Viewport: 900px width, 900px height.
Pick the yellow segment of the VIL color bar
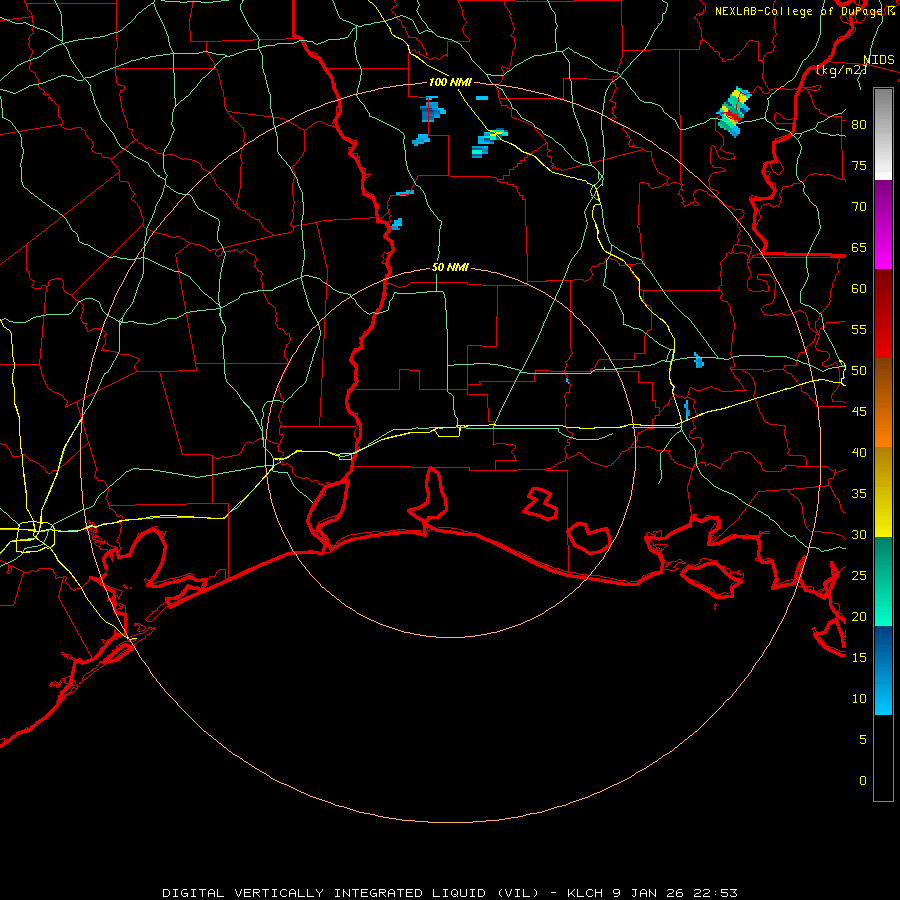coord(883,492)
